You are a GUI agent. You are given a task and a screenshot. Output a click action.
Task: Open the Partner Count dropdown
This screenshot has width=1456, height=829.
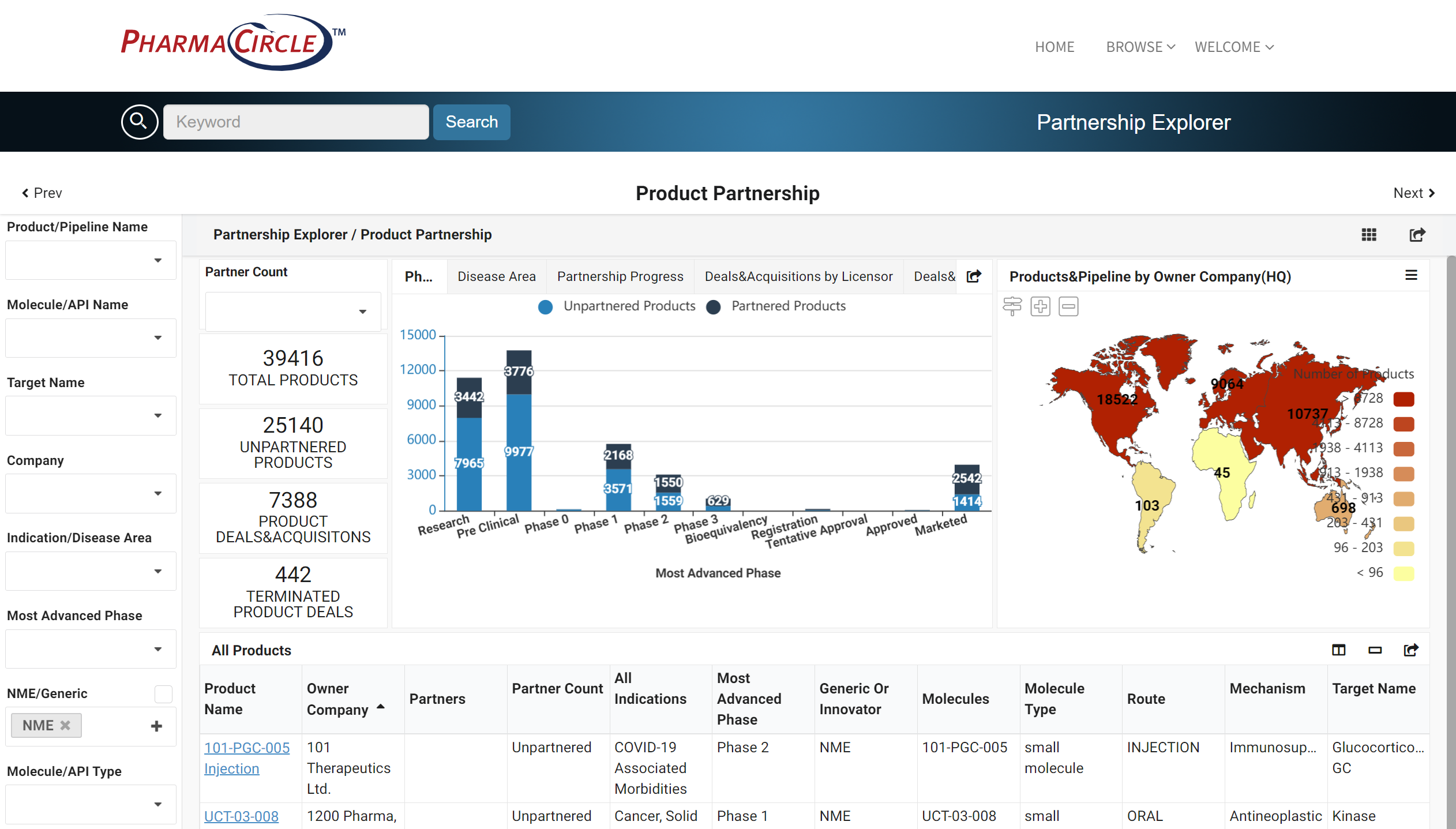[x=293, y=312]
